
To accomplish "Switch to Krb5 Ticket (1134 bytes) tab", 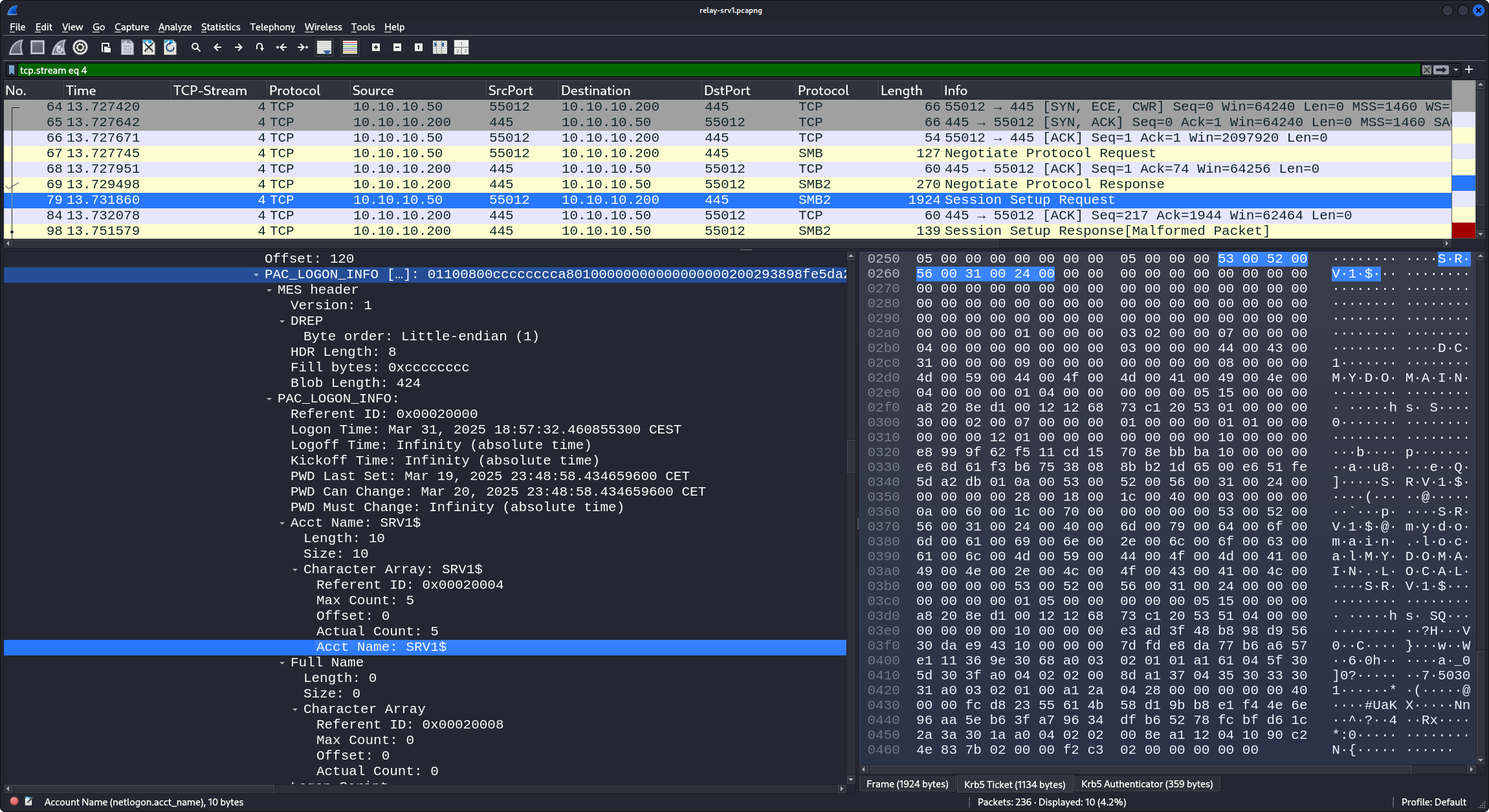I will pyautogui.click(x=1015, y=784).
